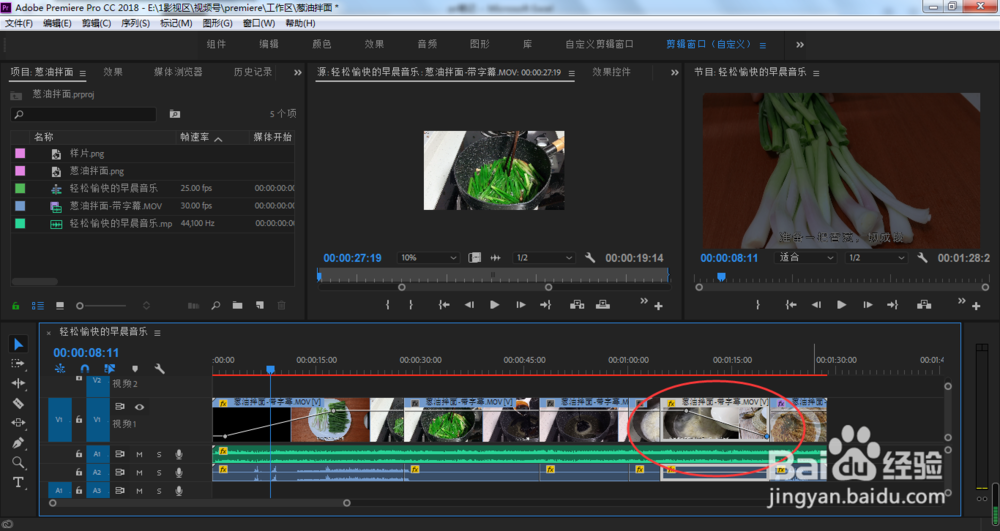
Task: Open the 文件(F) menu
Action: 19,23
